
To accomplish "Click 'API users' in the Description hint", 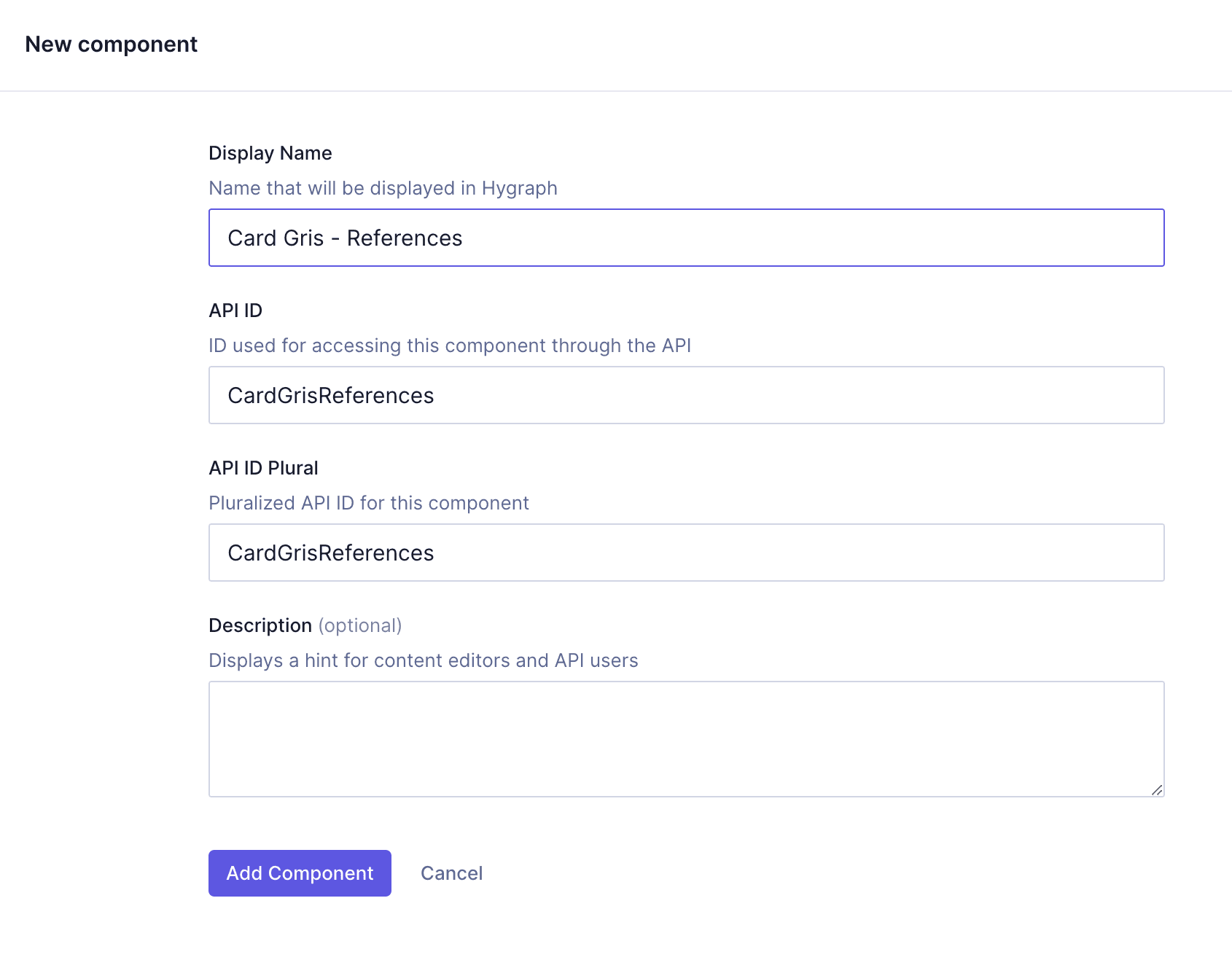I will pos(596,660).
